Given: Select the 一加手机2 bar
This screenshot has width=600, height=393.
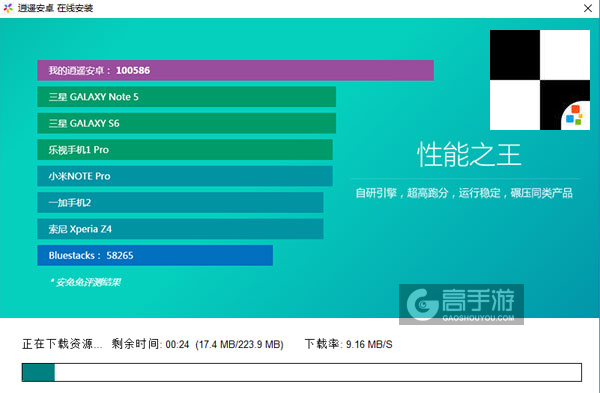Looking at the screenshot, I should tap(180, 202).
